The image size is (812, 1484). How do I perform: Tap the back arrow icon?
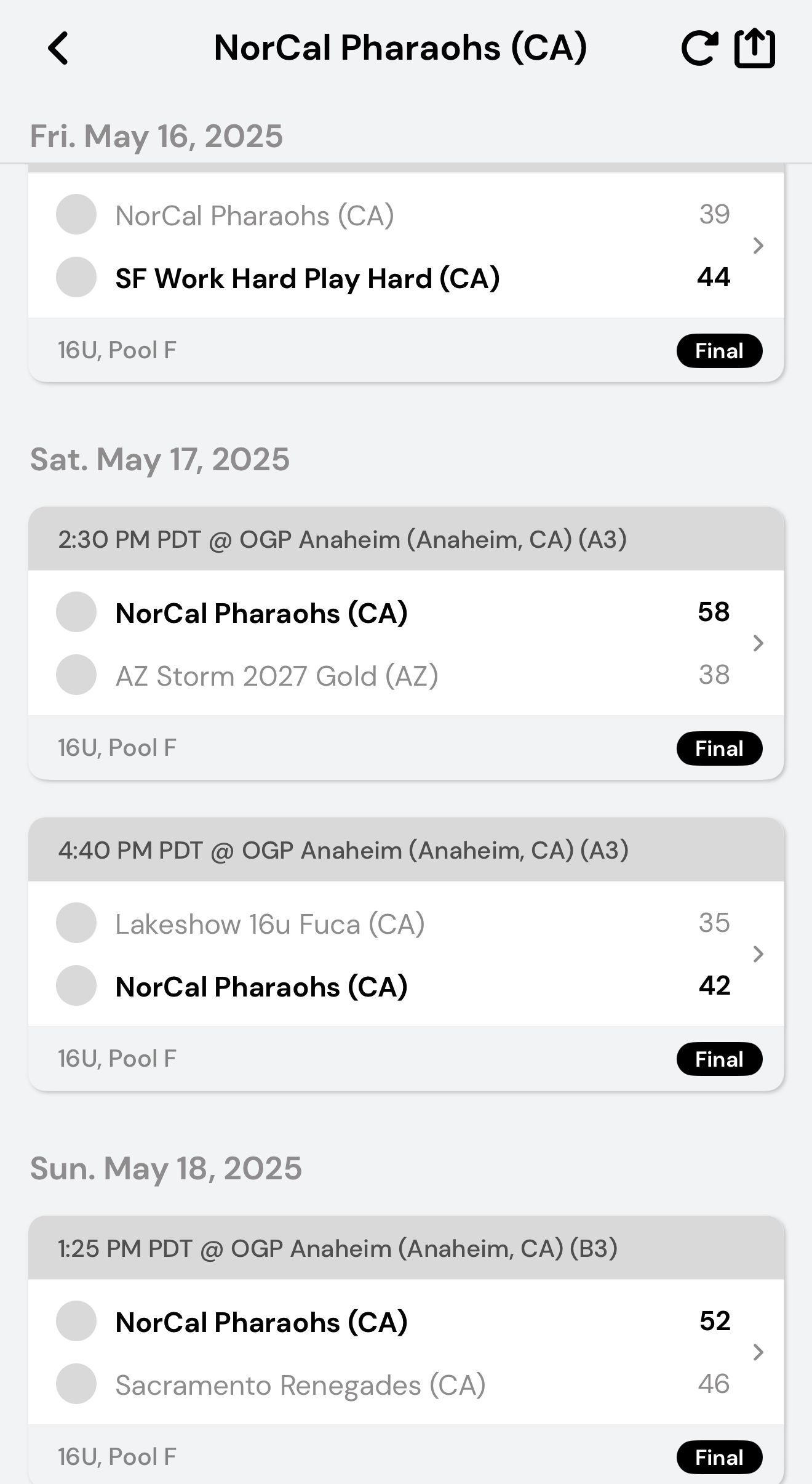click(x=58, y=48)
